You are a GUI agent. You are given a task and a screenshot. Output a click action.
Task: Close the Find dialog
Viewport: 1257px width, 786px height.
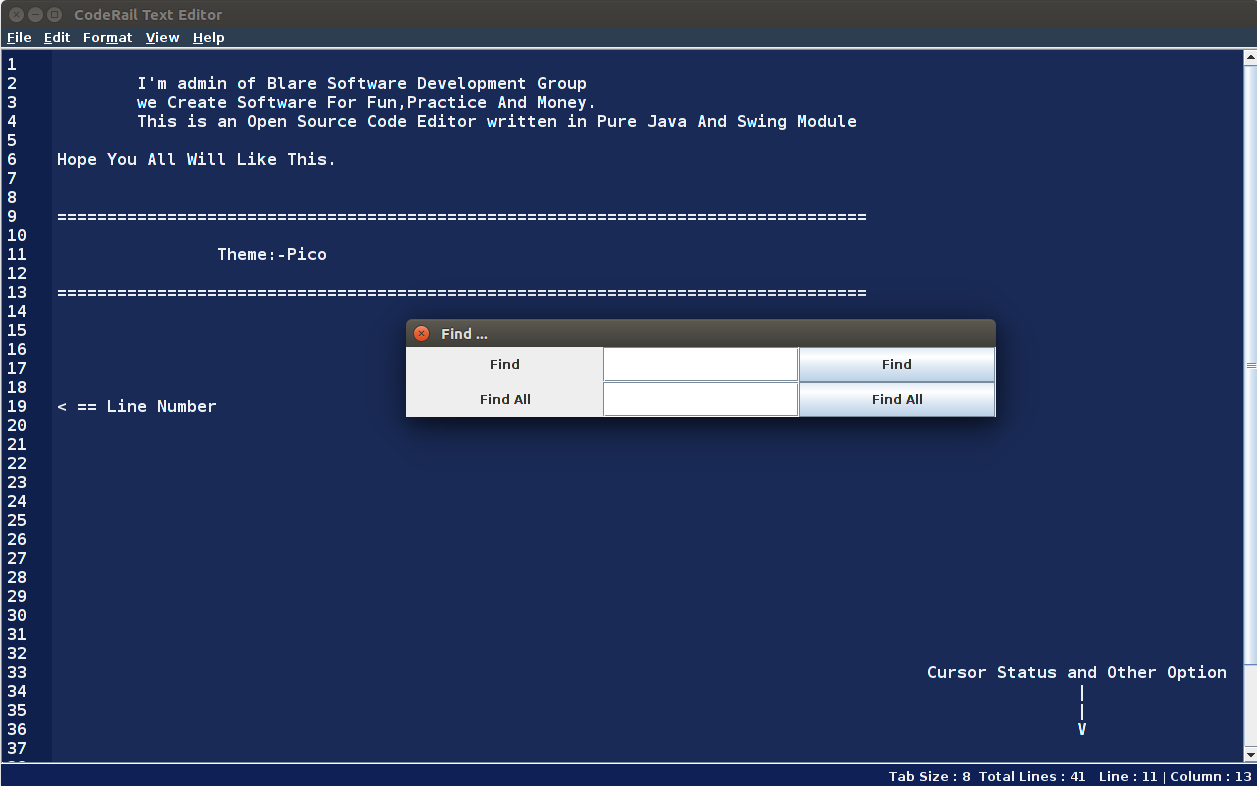point(421,334)
